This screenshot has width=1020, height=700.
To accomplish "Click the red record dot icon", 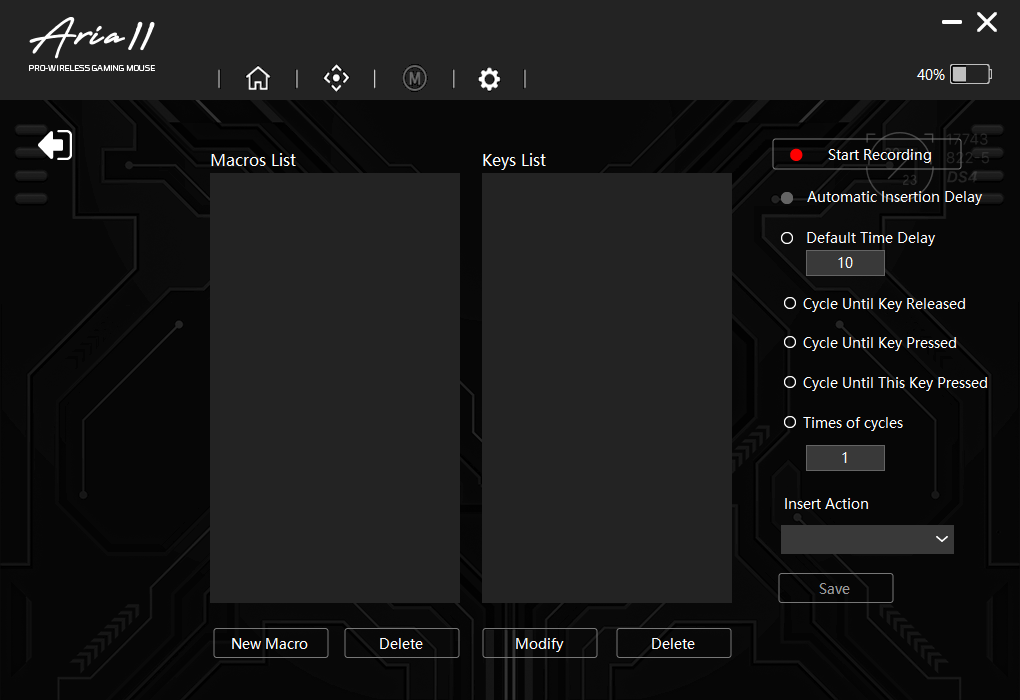I will [x=796, y=155].
